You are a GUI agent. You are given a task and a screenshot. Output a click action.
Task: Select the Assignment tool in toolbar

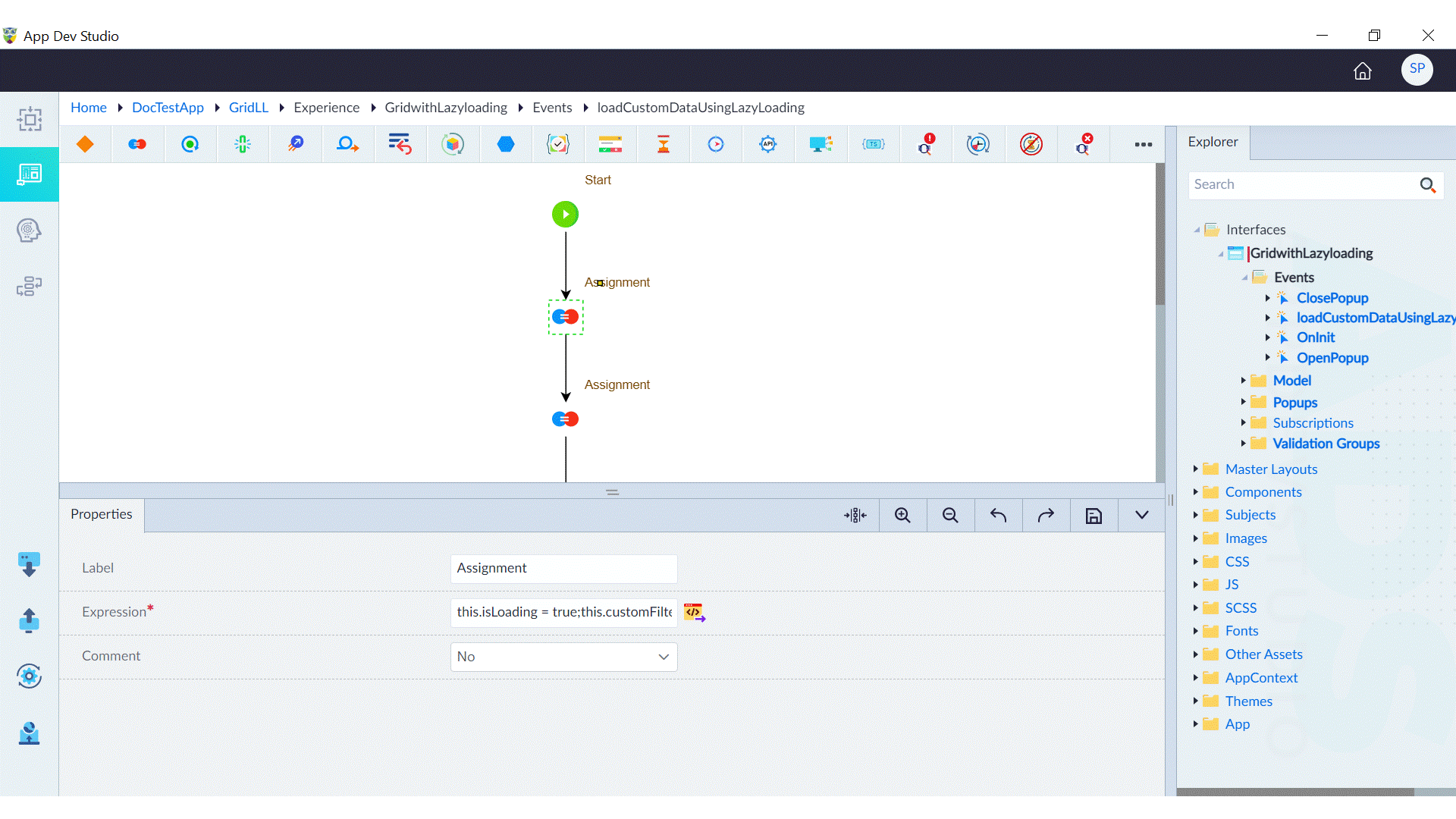(137, 144)
